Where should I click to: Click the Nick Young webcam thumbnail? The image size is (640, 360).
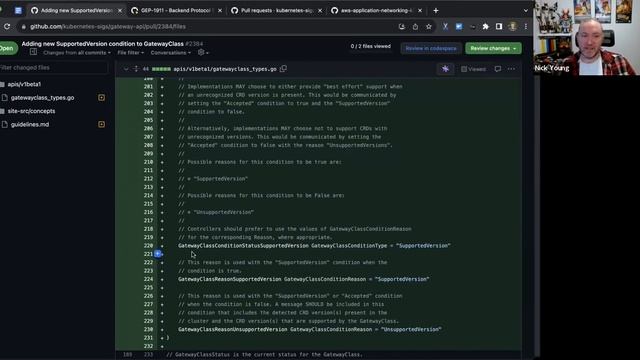pos(587,38)
